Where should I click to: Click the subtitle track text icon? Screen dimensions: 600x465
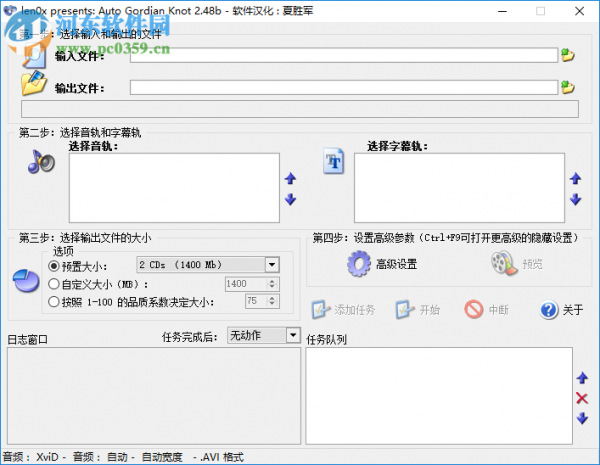(x=334, y=161)
